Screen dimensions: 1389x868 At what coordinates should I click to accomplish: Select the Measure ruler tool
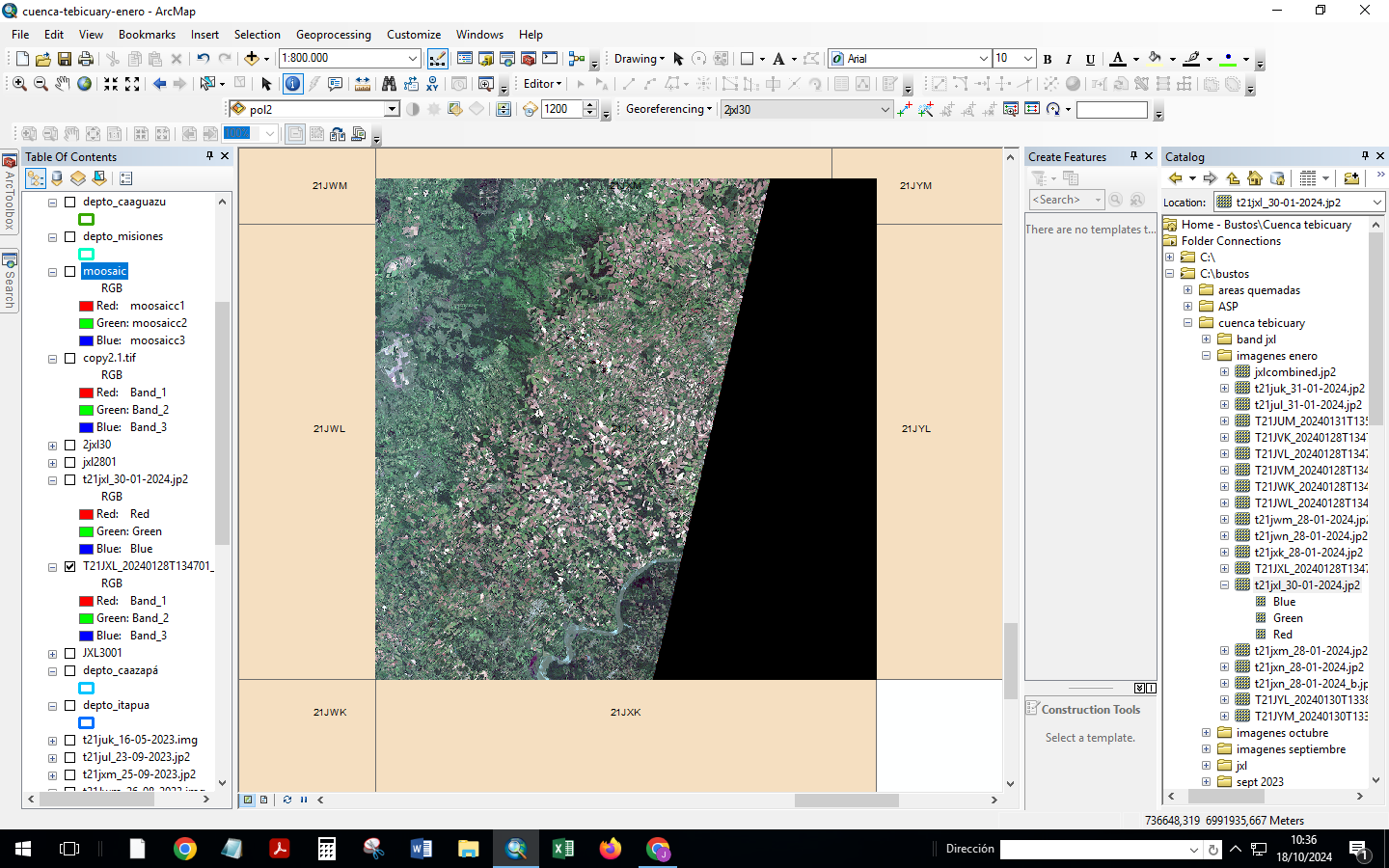pos(363,84)
